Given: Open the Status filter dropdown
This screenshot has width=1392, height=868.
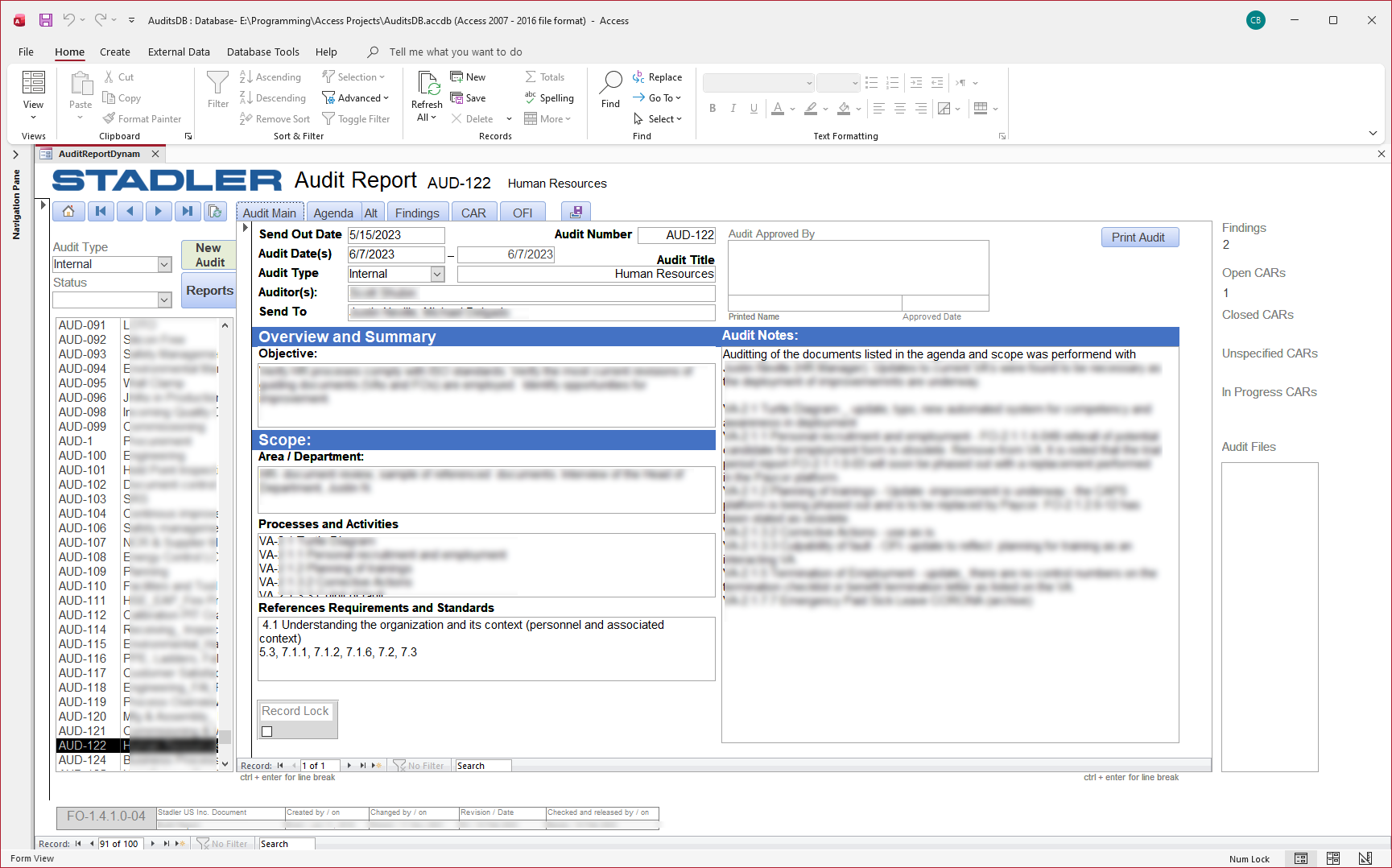Looking at the screenshot, I should pos(164,300).
